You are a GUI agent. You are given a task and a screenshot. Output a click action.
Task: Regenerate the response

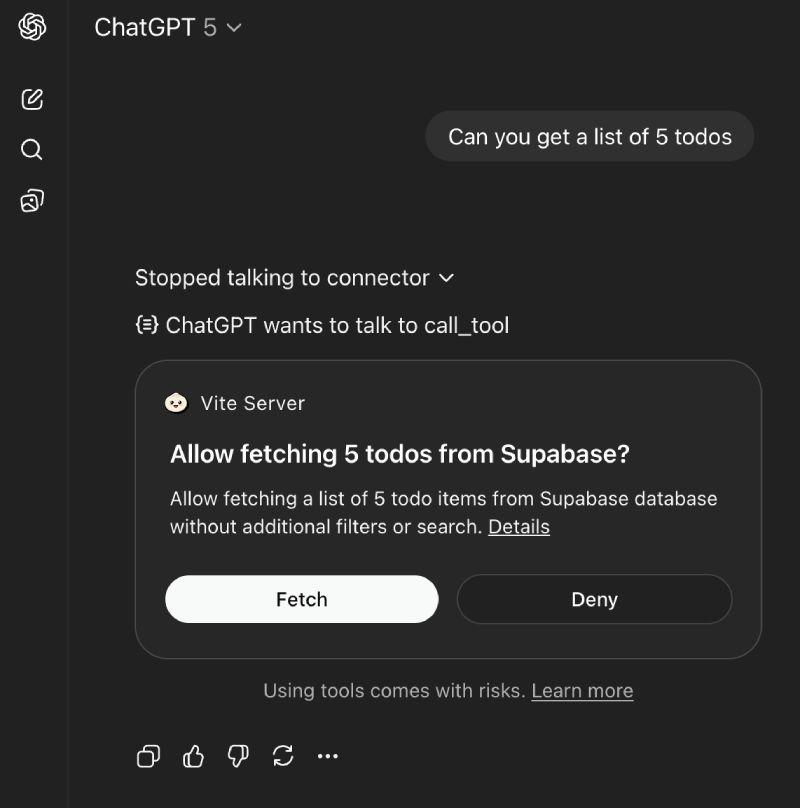(282, 757)
